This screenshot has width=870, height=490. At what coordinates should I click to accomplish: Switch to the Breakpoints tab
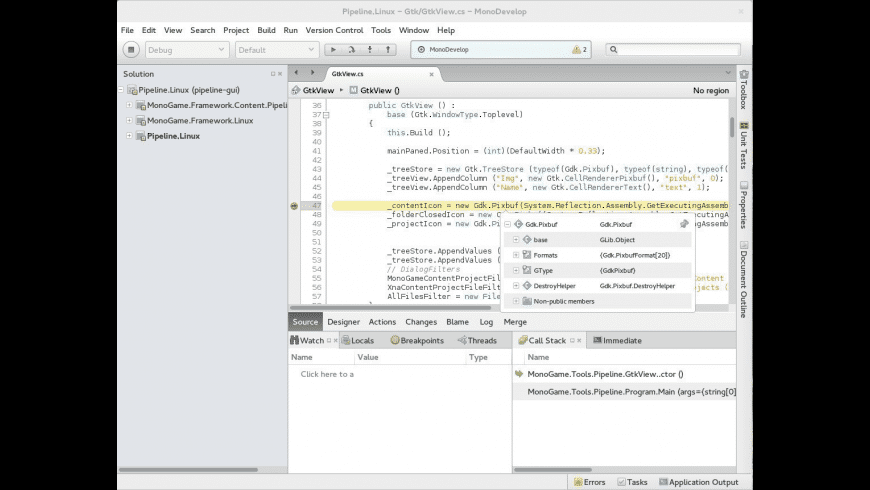416,340
